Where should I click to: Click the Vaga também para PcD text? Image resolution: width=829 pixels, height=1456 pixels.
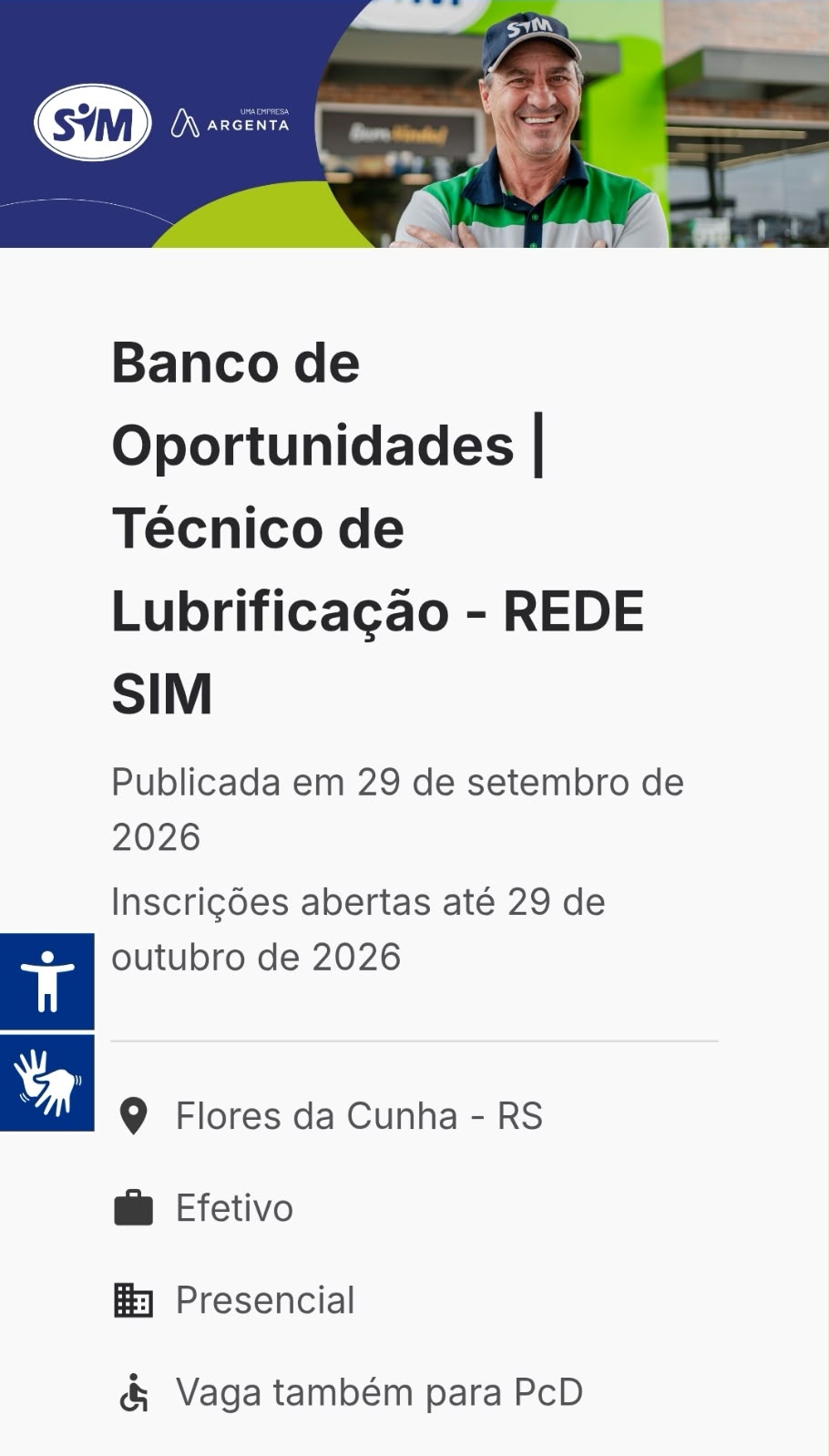point(379,1392)
